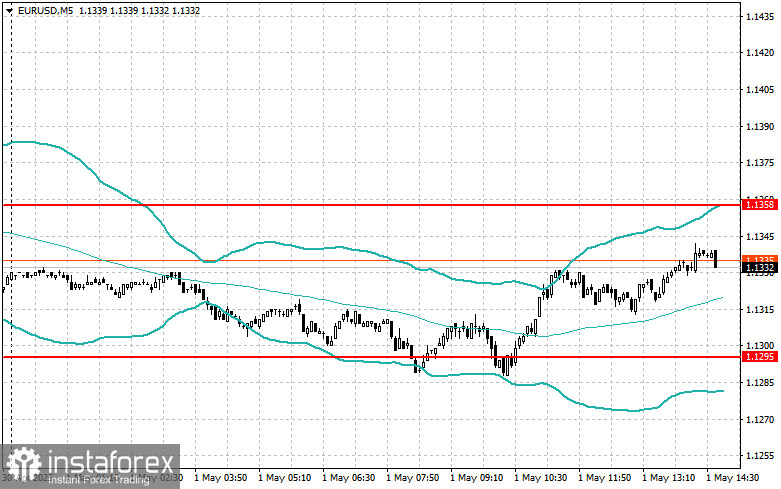
Task: Click the 1 May 07:50 time label
Action: pos(412,478)
